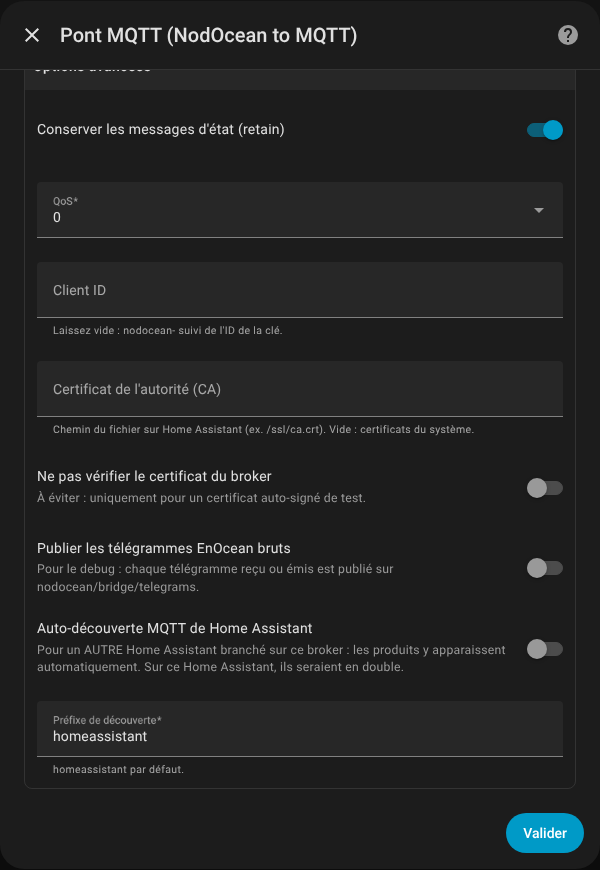600x870 pixels.
Task: Click the 'Auto-découverte MQTT de Home Assistant' label
Action: pyautogui.click(x=175, y=629)
